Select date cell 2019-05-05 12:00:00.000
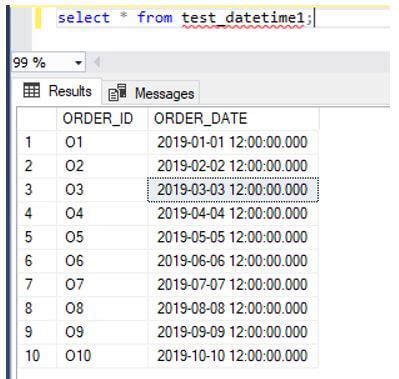Viewport: 399px width, 379px height. point(233,237)
